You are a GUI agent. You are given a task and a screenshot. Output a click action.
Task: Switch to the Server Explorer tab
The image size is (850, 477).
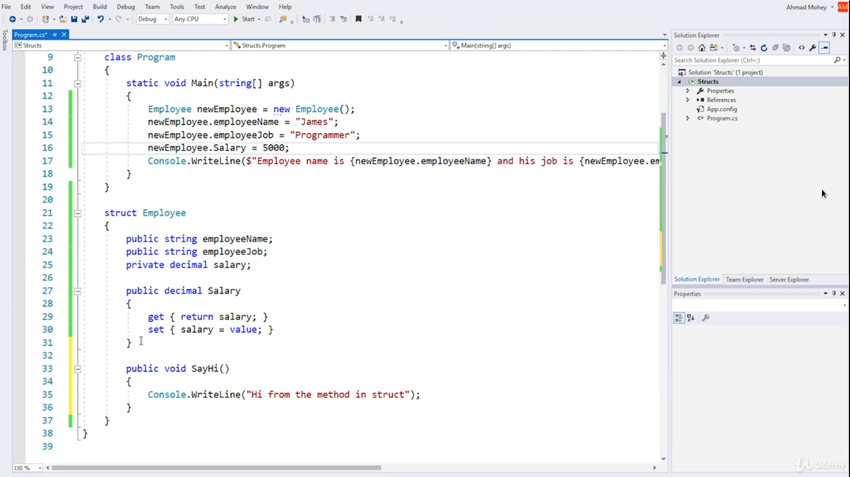(x=789, y=280)
